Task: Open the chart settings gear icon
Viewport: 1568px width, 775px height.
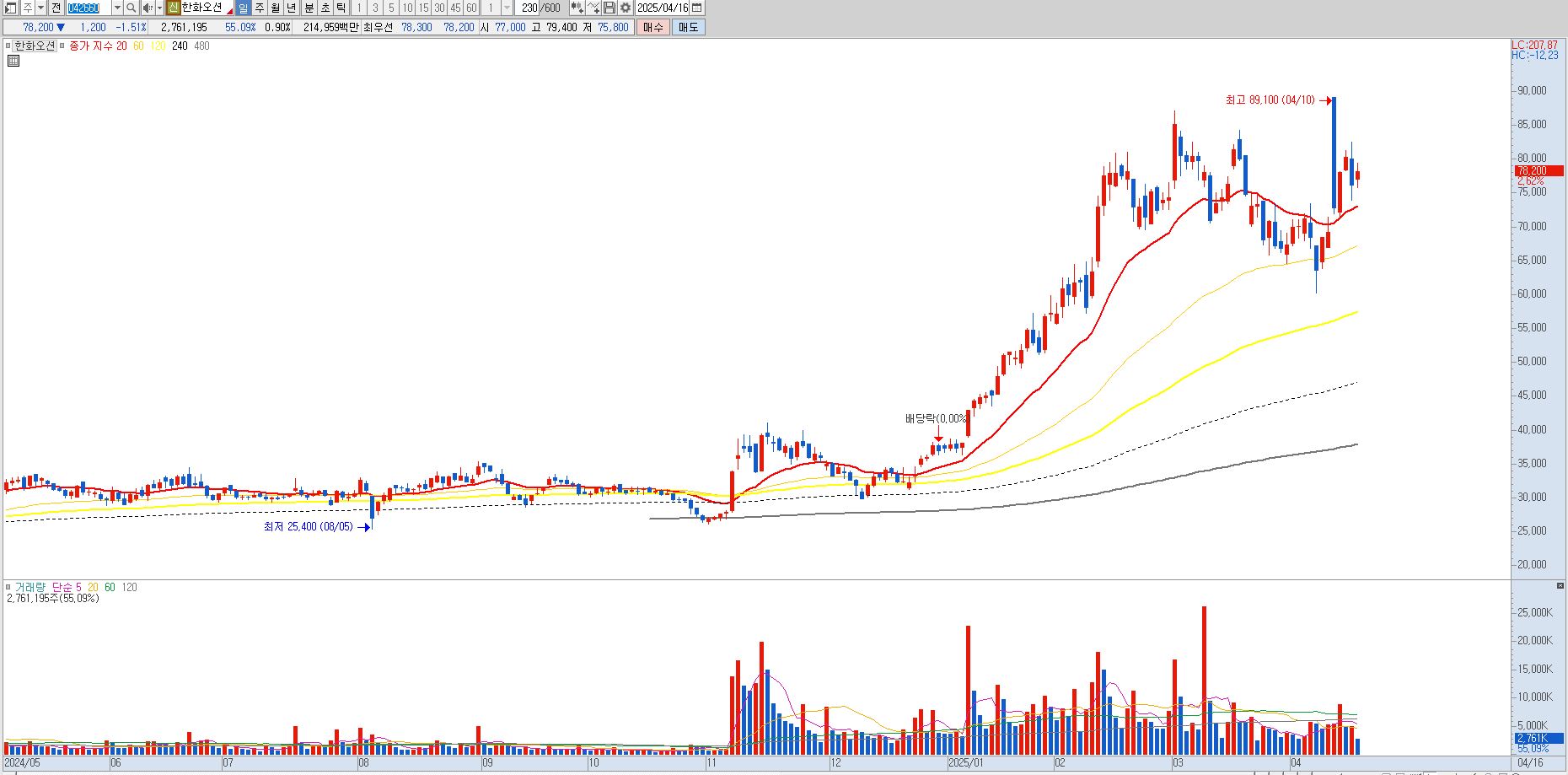Action: [626, 8]
